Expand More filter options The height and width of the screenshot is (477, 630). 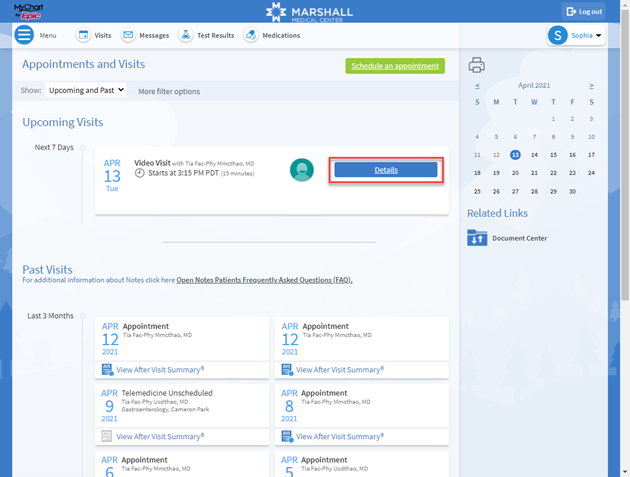169,91
